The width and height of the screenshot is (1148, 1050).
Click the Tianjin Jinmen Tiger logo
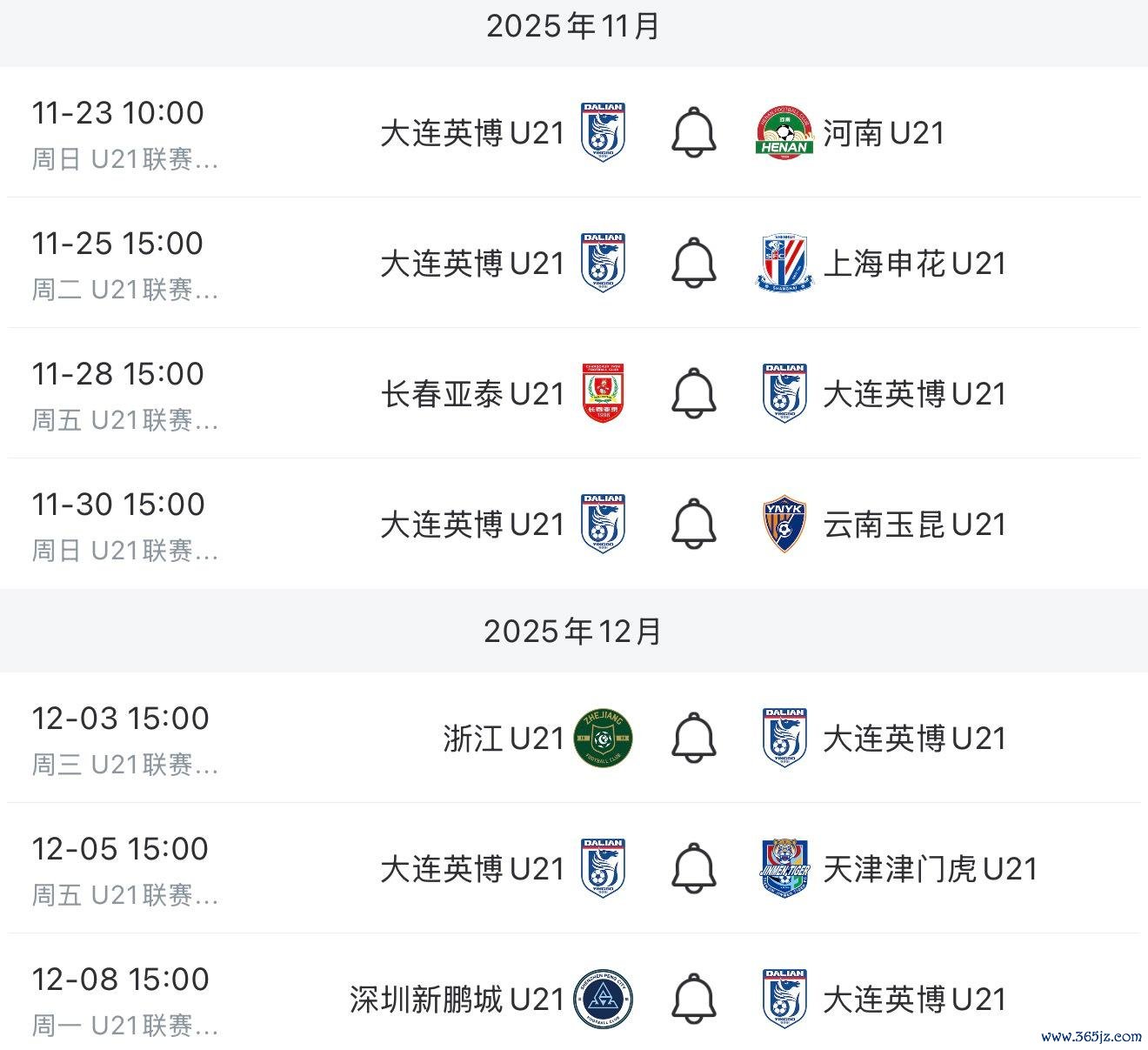(x=784, y=868)
